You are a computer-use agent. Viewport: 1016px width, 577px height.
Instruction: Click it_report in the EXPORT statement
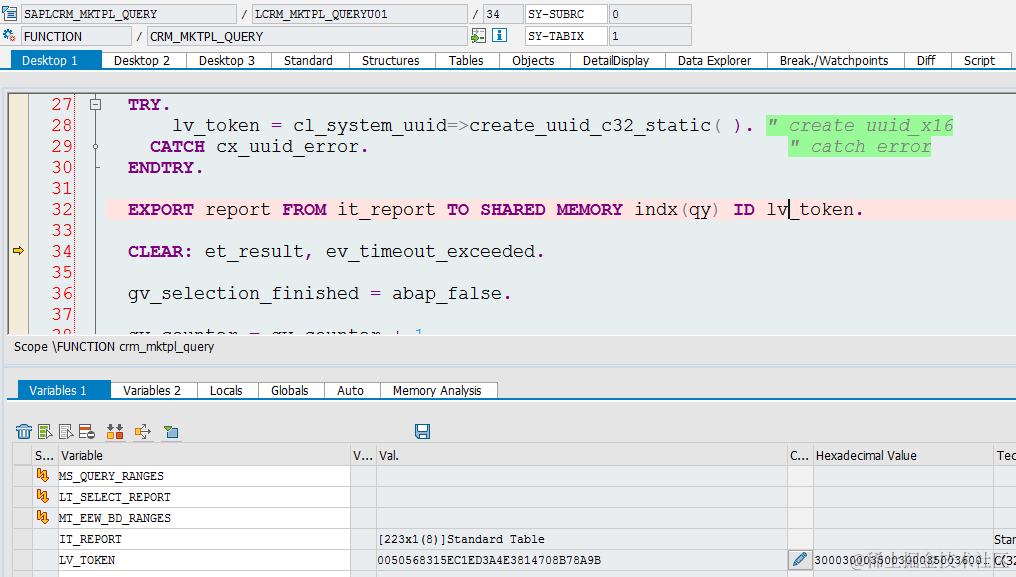tap(386, 209)
